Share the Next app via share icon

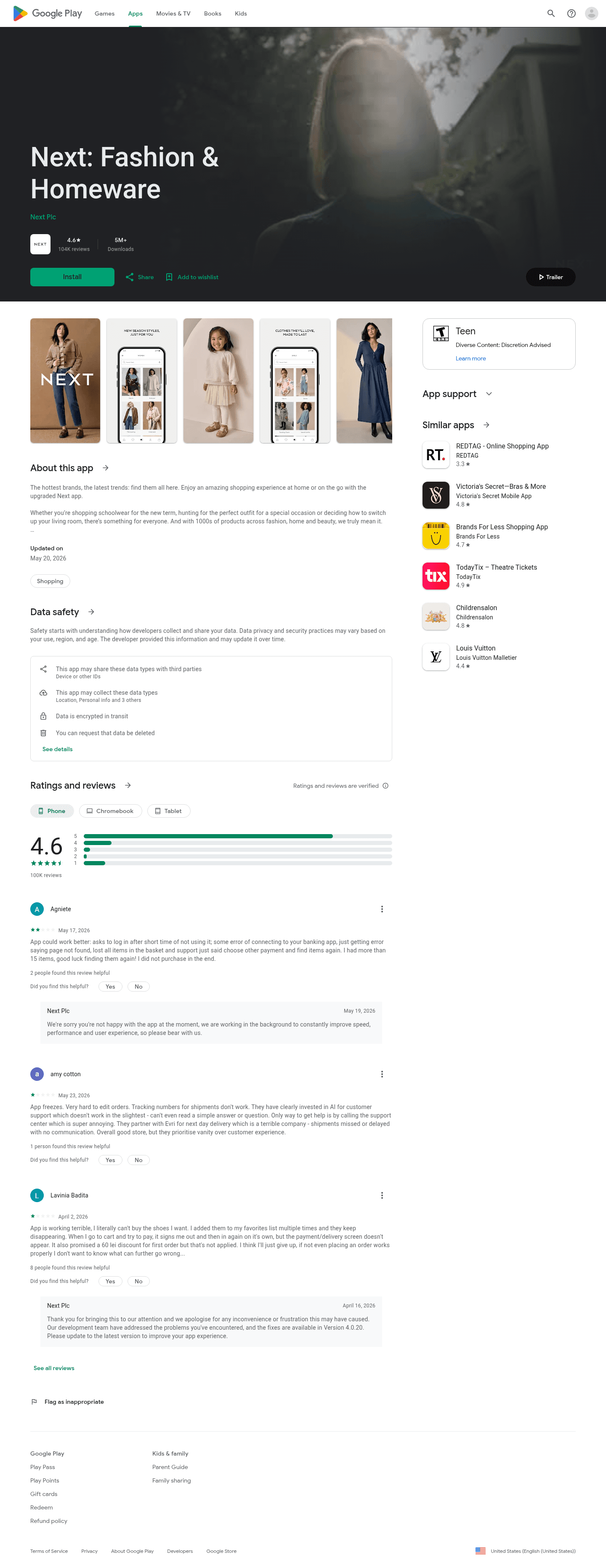pos(130,277)
